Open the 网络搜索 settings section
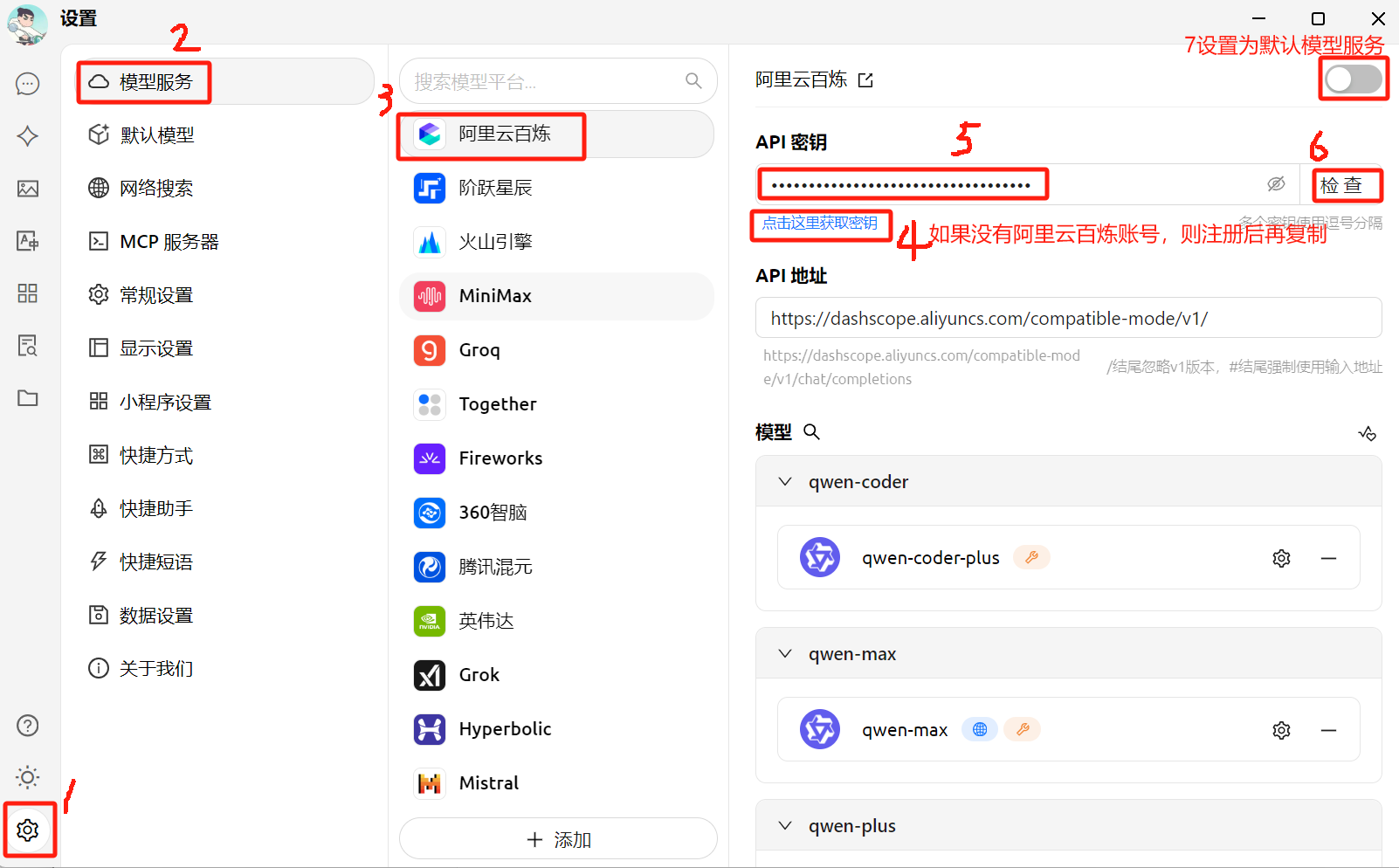1399x868 pixels. [x=225, y=189]
